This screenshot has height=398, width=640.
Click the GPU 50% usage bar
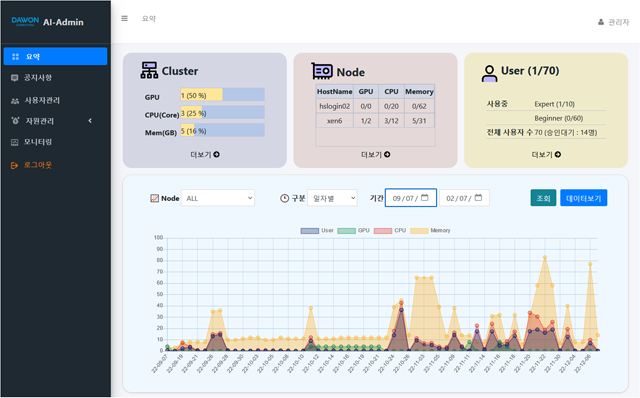[222, 95]
